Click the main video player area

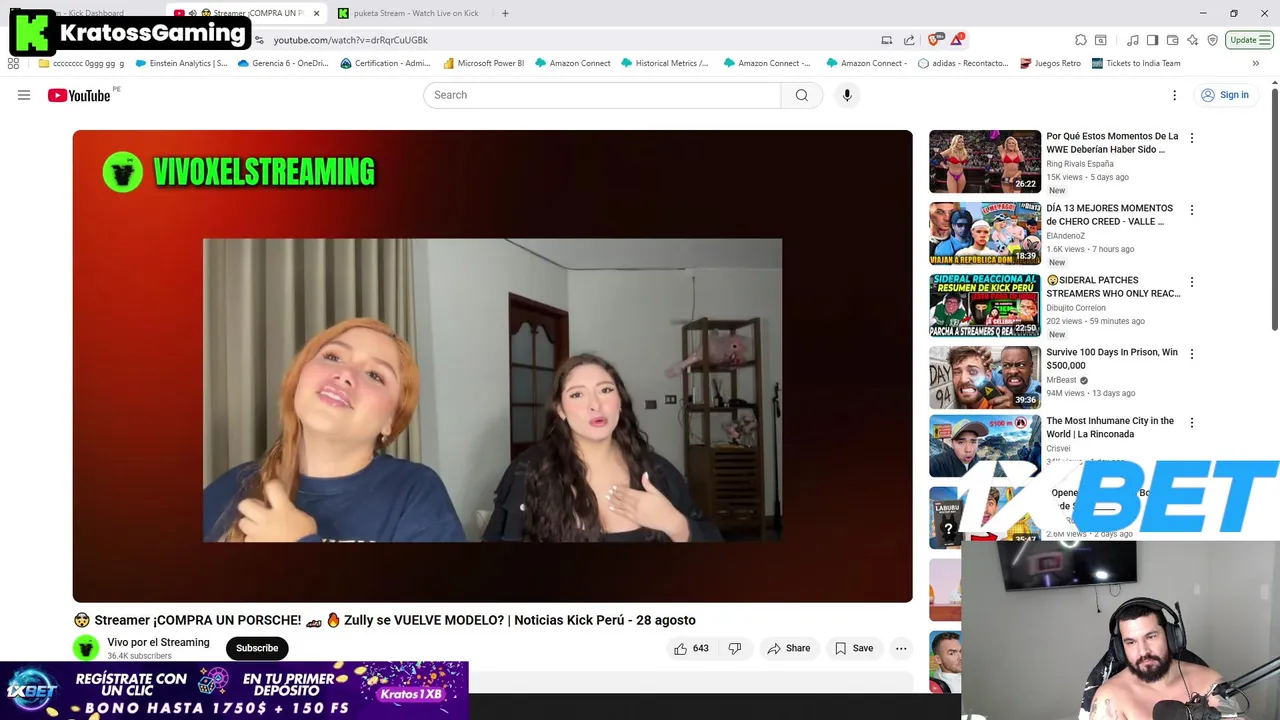pos(492,366)
